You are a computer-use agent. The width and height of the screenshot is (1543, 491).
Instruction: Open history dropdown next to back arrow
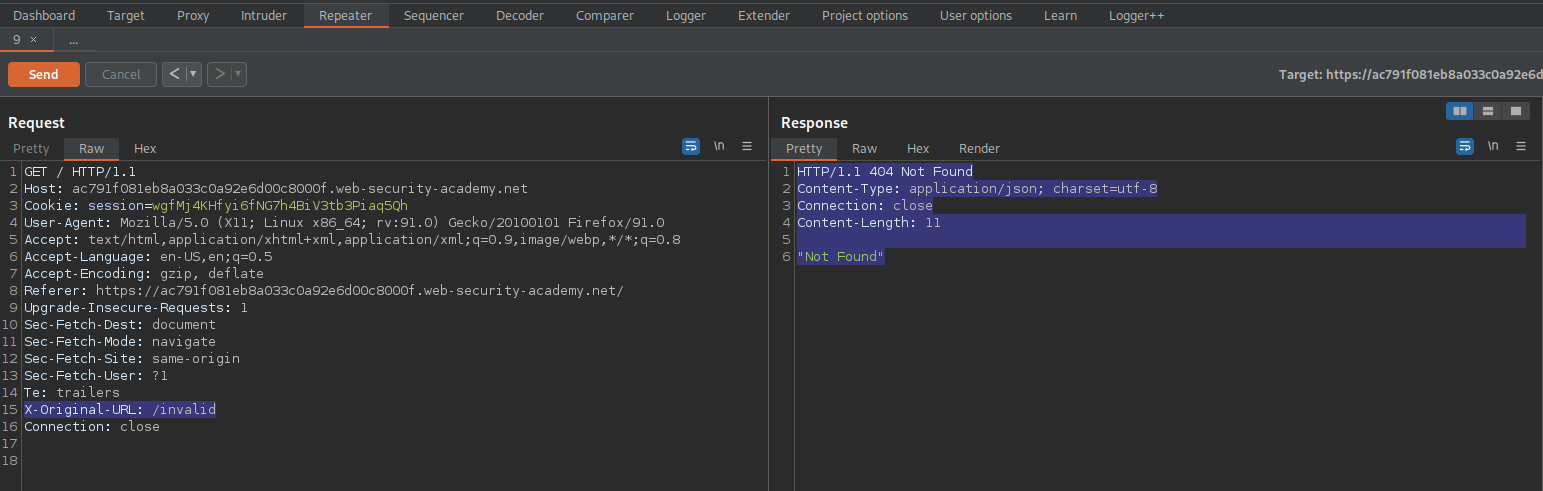pos(194,74)
